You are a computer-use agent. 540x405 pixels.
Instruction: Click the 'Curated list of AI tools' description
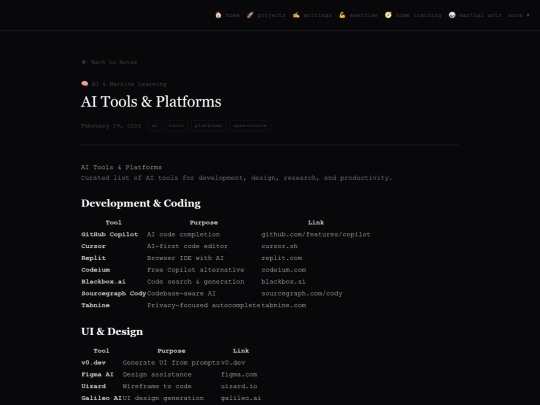pyautogui.click(x=236, y=178)
